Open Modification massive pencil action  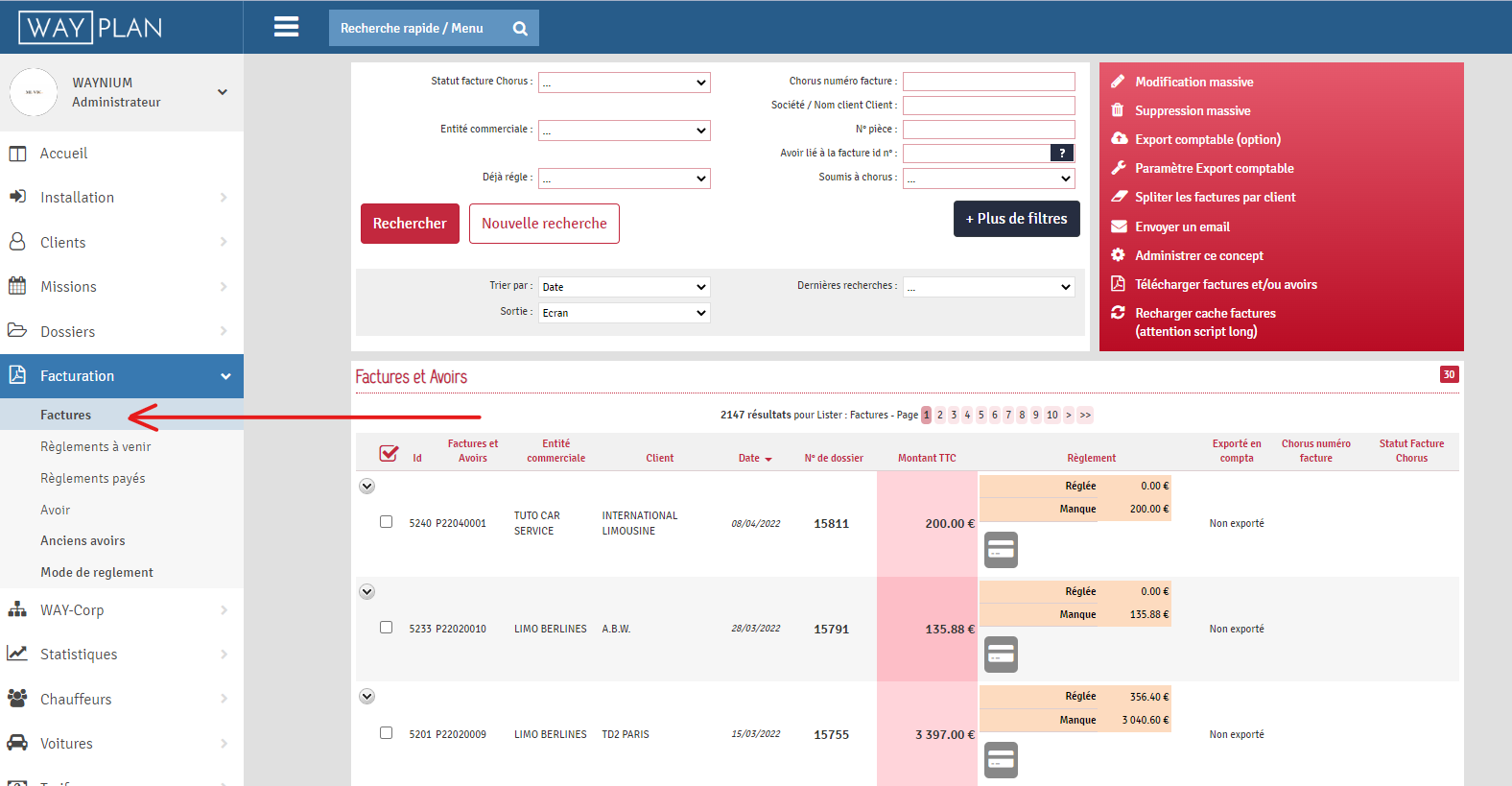[x=1193, y=83]
